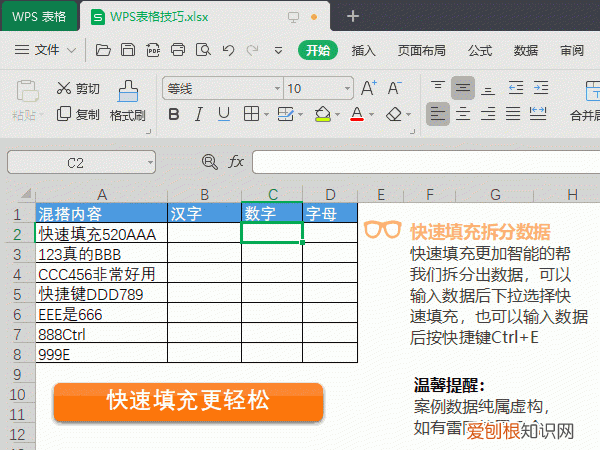
Task: Open the cell style dropdown arrow
Action: [300, 114]
